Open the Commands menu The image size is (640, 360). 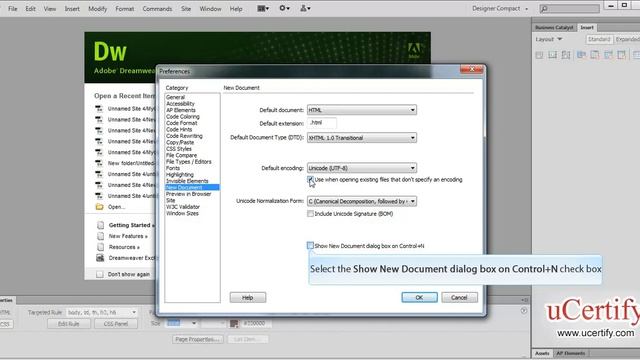pos(157,9)
